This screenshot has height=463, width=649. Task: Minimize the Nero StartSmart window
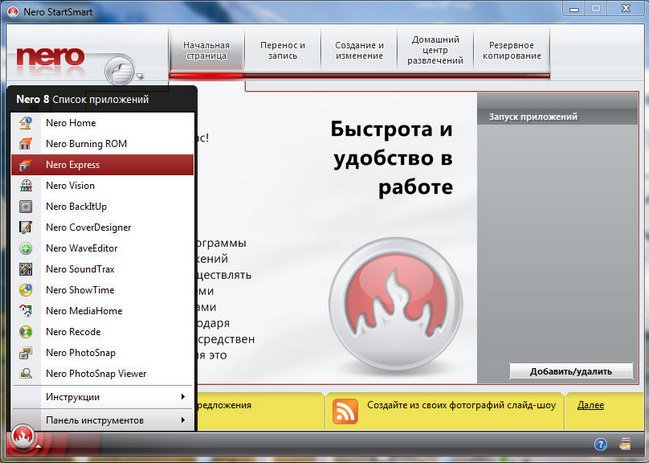(574, 9)
